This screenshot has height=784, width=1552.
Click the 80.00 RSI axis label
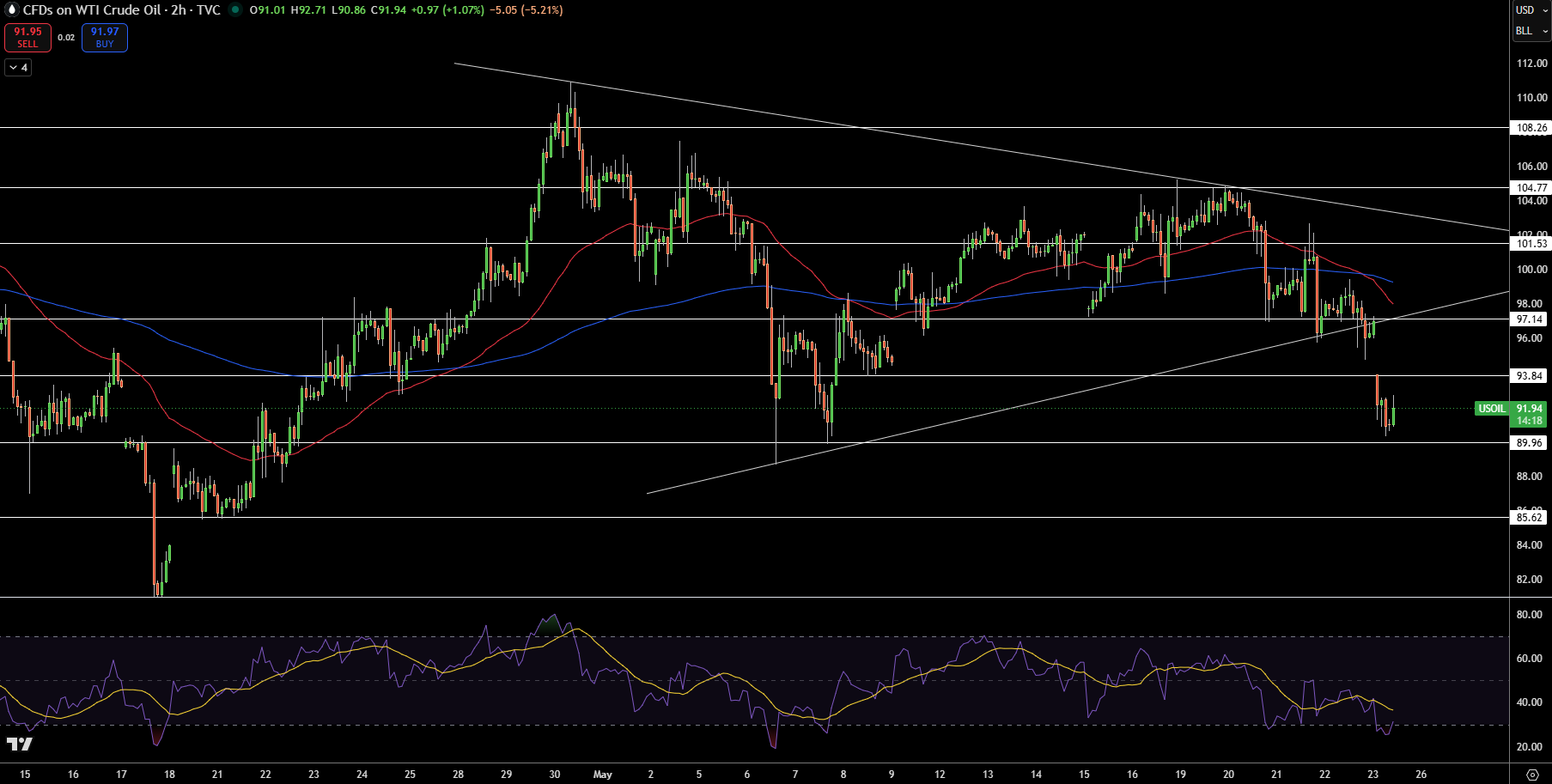[1529, 615]
